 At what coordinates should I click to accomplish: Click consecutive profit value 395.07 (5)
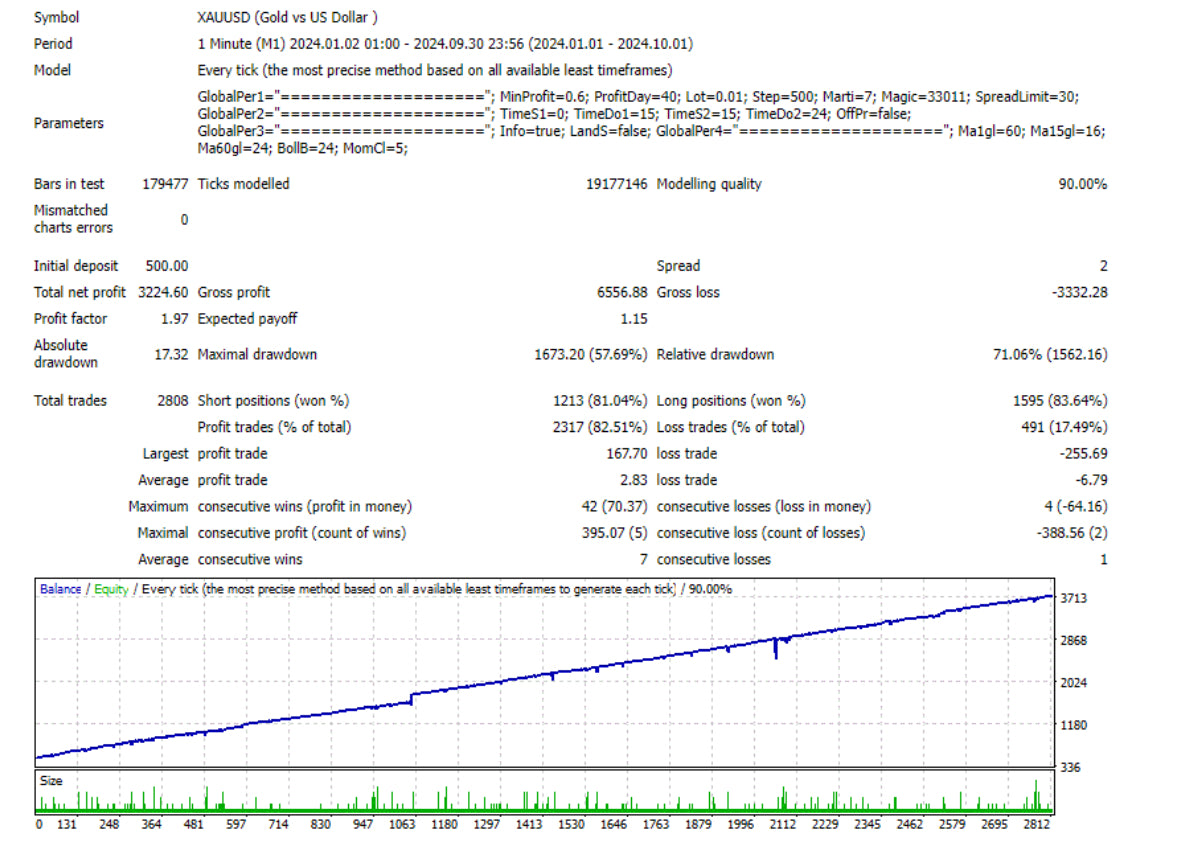tap(614, 533)
